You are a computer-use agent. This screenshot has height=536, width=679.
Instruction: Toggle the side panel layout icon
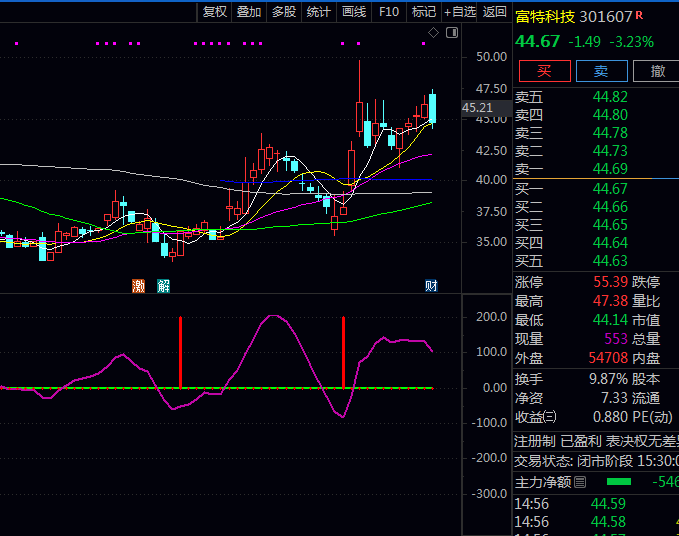451,33
